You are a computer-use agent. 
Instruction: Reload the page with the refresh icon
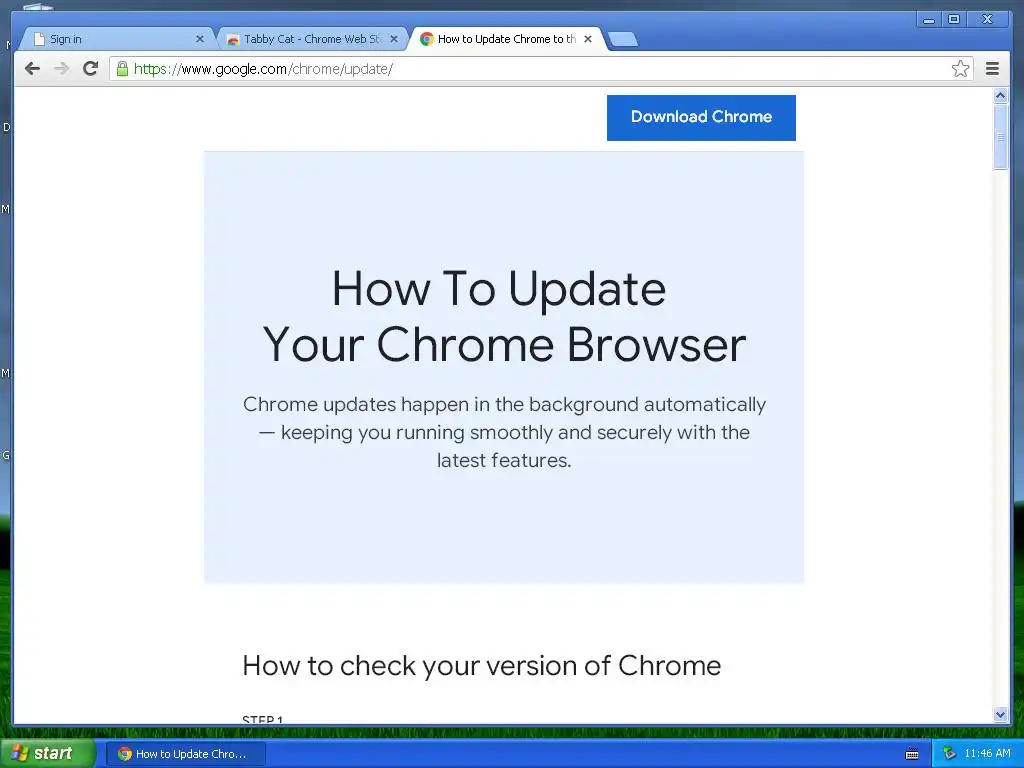(91, 69)
